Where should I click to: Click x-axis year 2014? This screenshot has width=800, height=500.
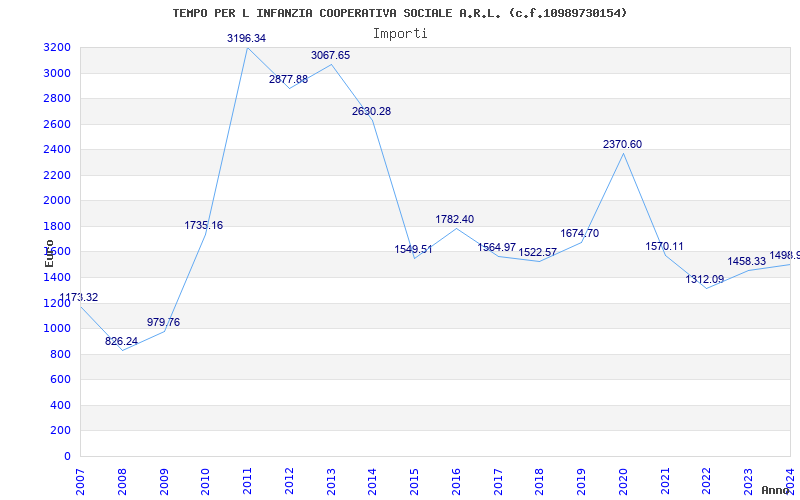(x=373, y=482)
